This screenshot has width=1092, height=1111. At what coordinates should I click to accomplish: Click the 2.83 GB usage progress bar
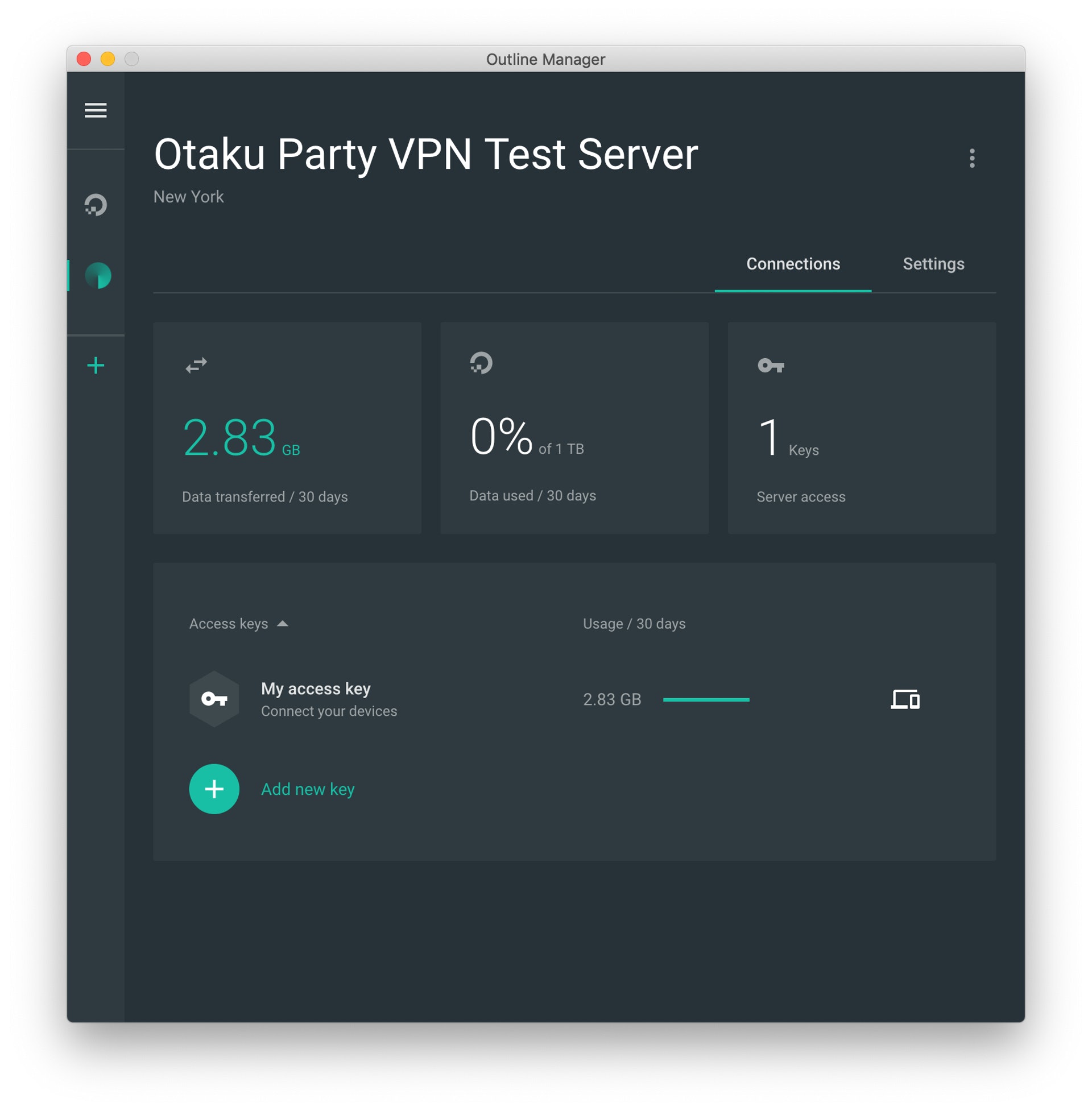pyautogui.click(x=706, y=699)
